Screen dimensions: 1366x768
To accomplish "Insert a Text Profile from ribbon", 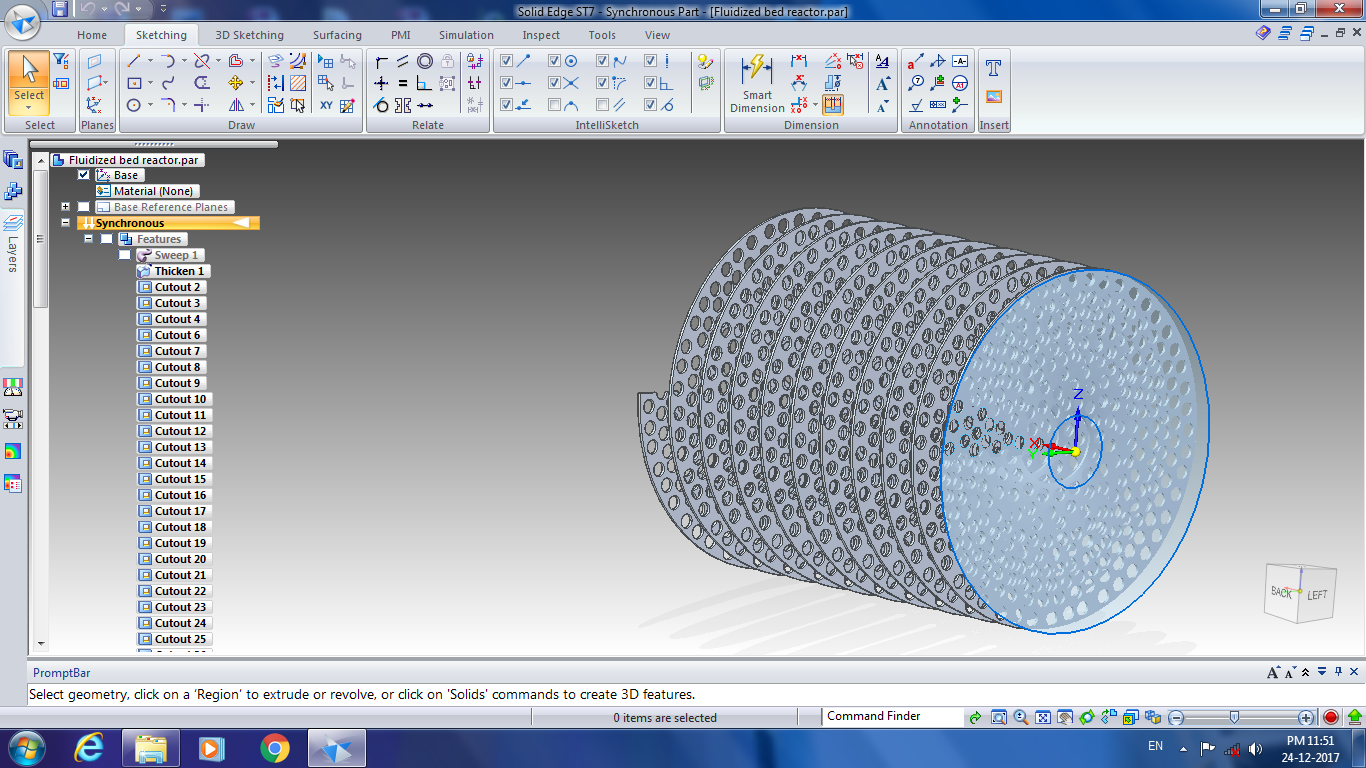I will tap(993, 68).
